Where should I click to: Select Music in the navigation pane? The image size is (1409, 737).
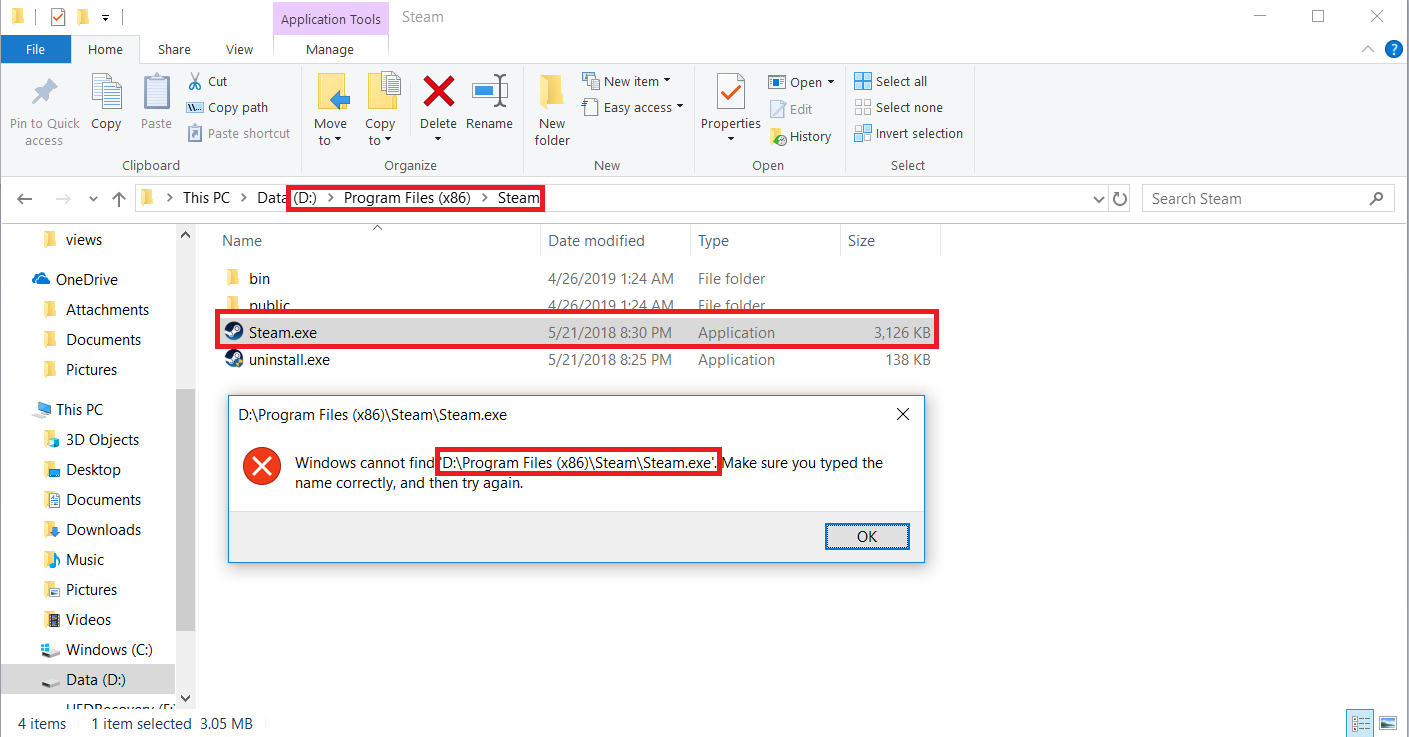75,559
